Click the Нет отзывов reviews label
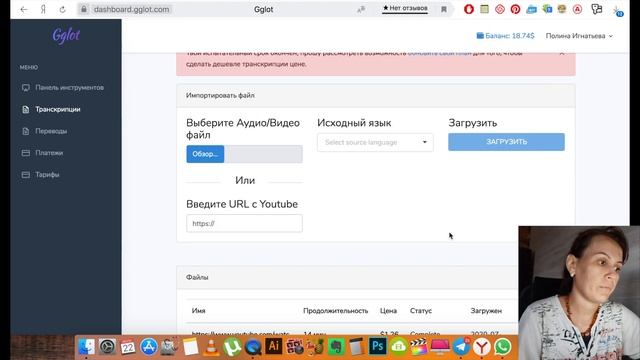 coord(405,8)
